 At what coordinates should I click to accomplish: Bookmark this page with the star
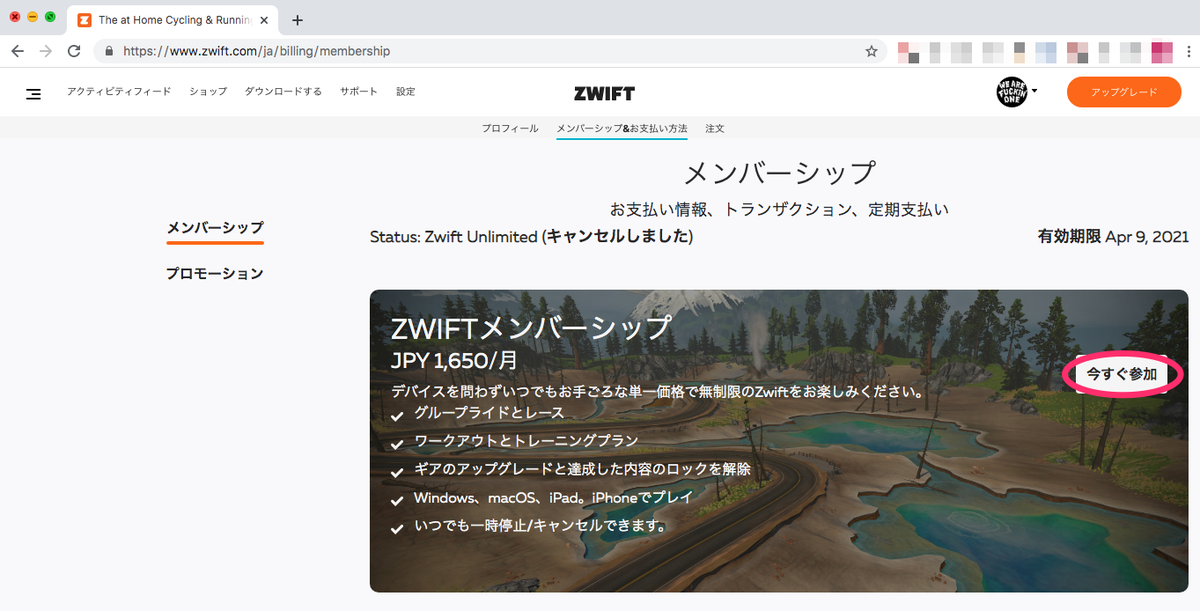pos(871,51)
